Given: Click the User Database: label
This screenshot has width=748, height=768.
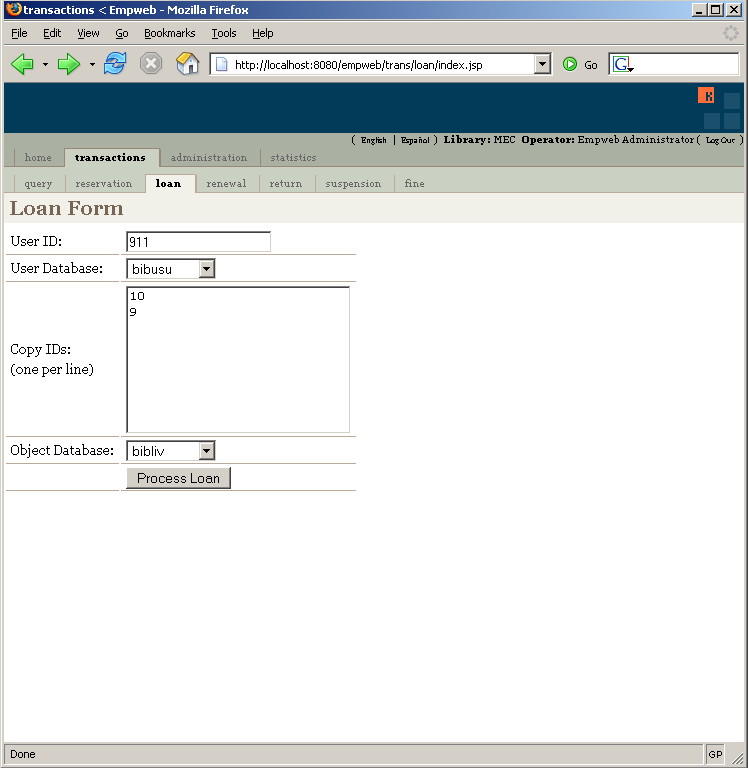Looking at the screenshot, I should (56, 268).
